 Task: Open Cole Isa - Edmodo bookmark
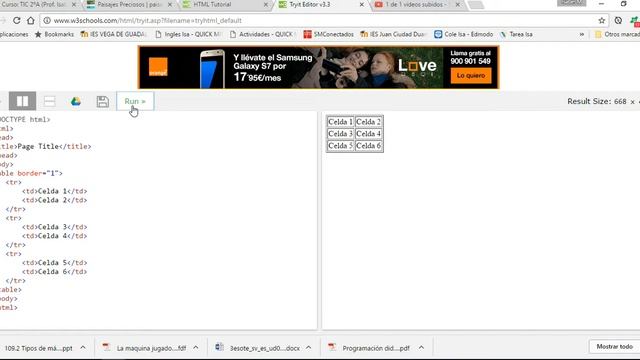click(x=463, y=34)
